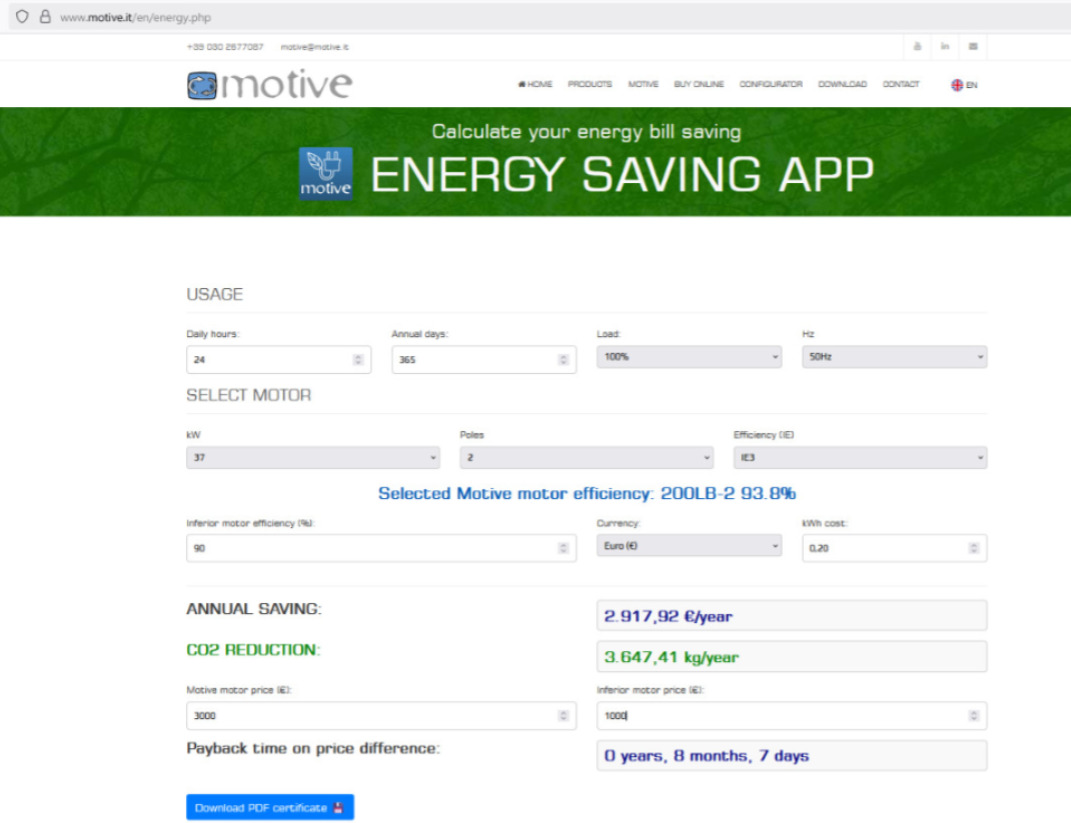Click the "ANNUAL SAVING:" label

[x=254, y=609]
